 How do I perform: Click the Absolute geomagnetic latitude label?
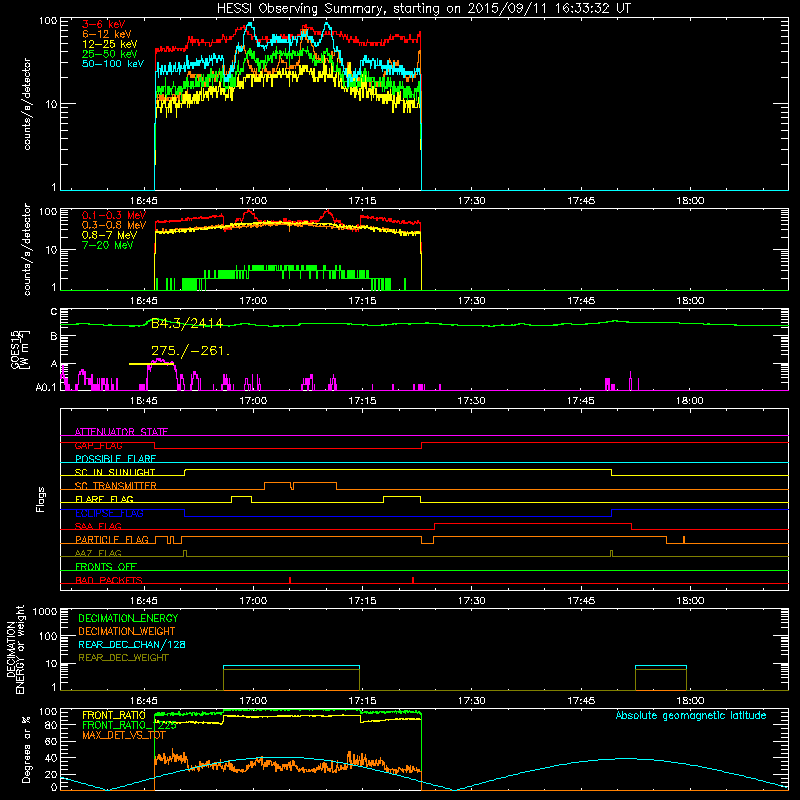point(691,715)
